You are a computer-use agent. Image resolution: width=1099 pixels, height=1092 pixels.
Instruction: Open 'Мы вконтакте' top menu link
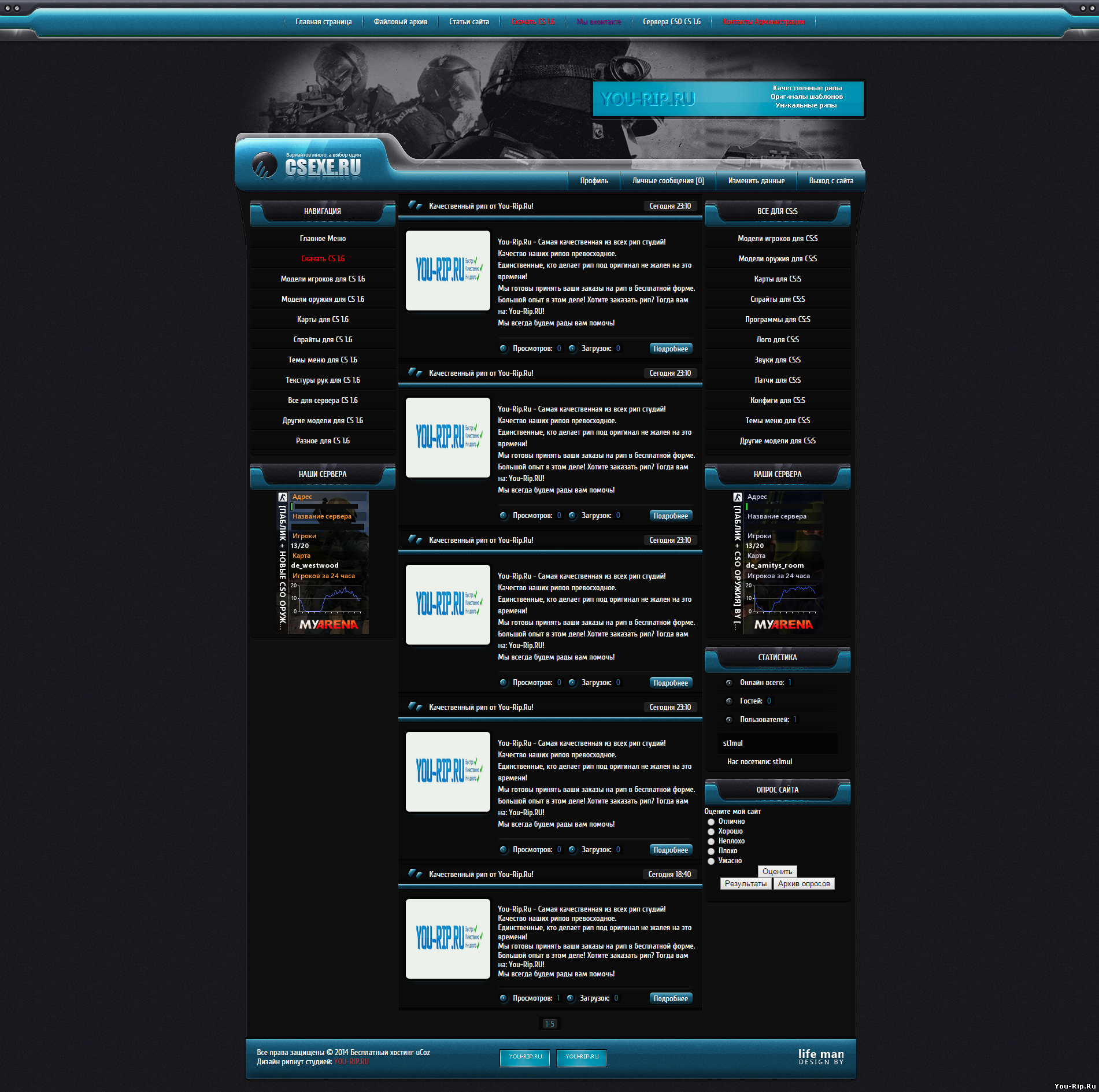coord(598,22)
